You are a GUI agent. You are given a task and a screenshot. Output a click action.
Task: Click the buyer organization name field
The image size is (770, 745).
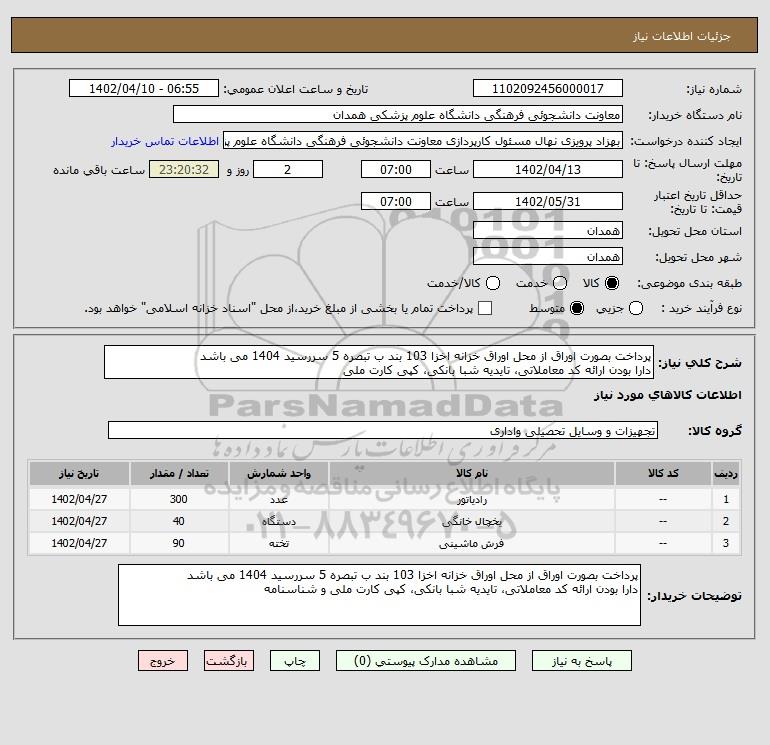click(398, 115)
